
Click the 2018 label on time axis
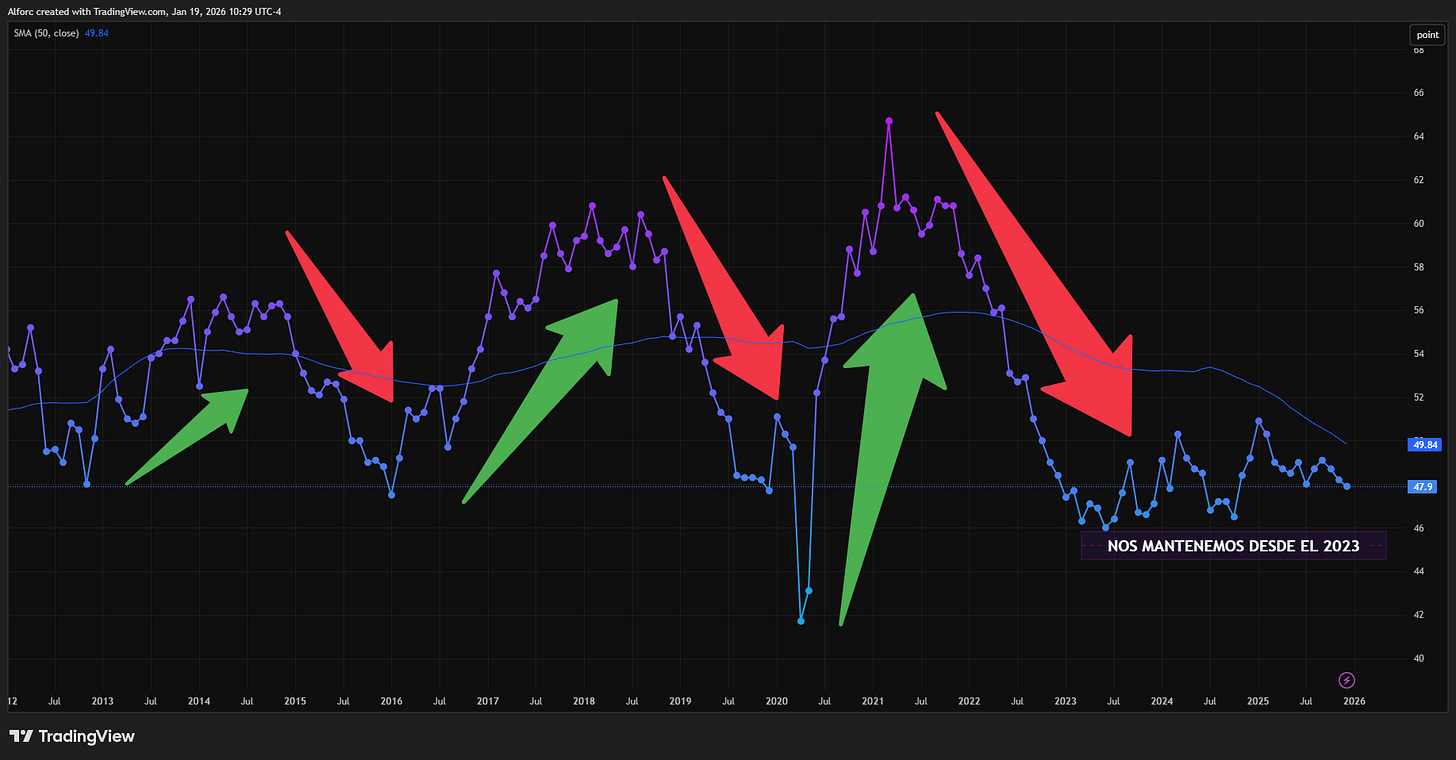(x=584, y=701)
